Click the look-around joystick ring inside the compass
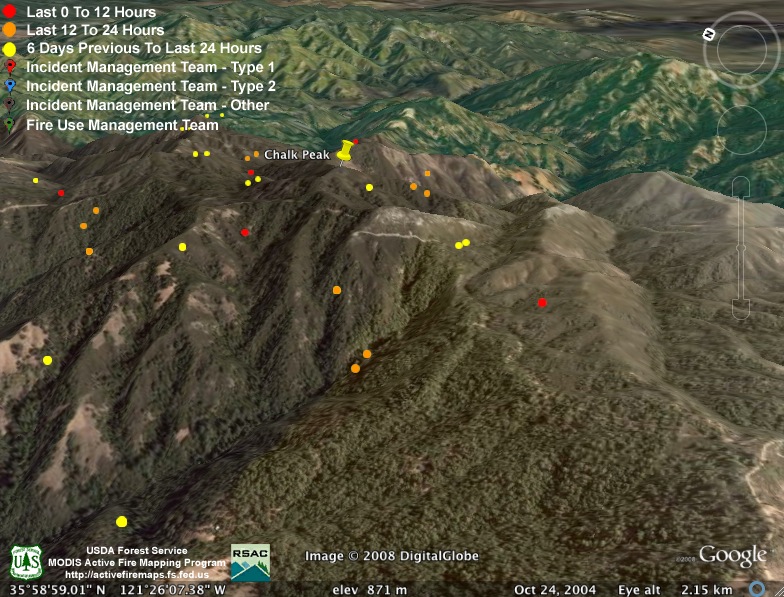The height and width of the screenshot is (597, 784). [x=741, y=50]
